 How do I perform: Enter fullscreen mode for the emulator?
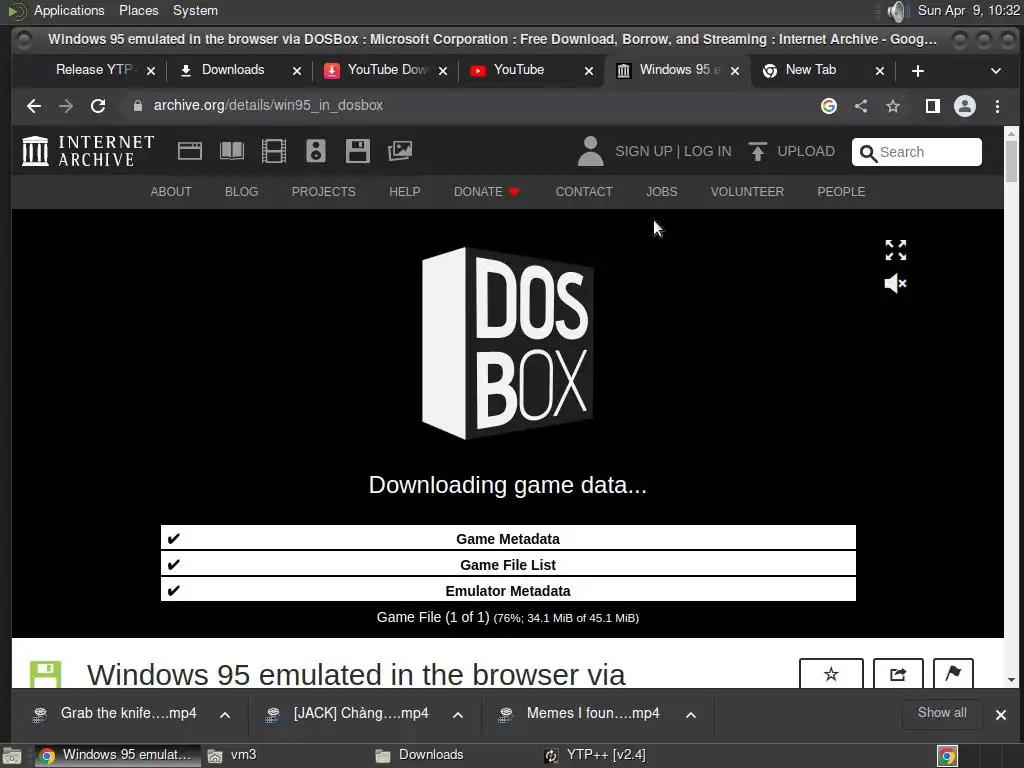click(895, 250)
